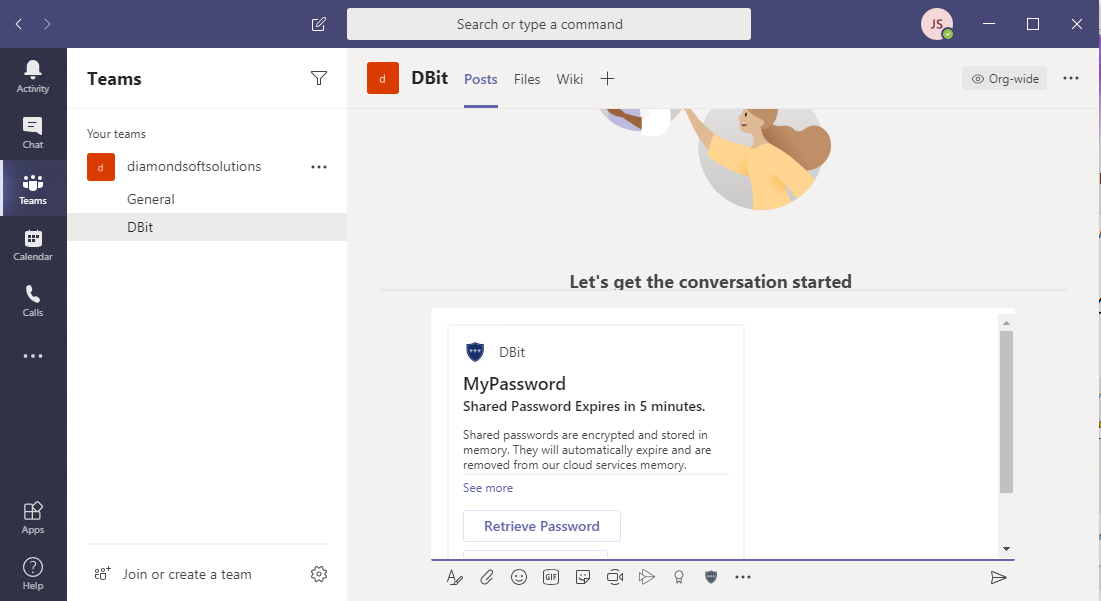This screenshot has width=1101, height=601.
Task: Open the Calendar view
Action: point(33,244)
